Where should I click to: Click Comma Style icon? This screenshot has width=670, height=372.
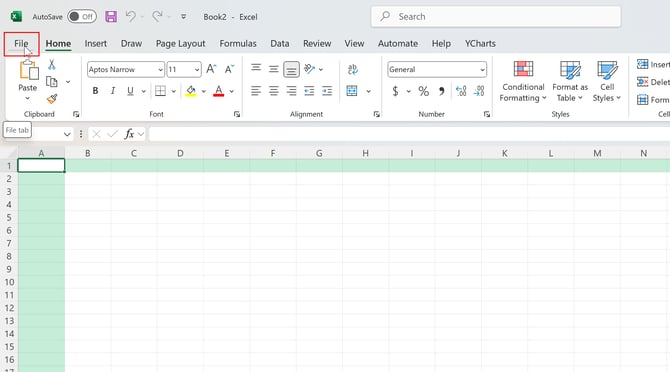point(441,91)
